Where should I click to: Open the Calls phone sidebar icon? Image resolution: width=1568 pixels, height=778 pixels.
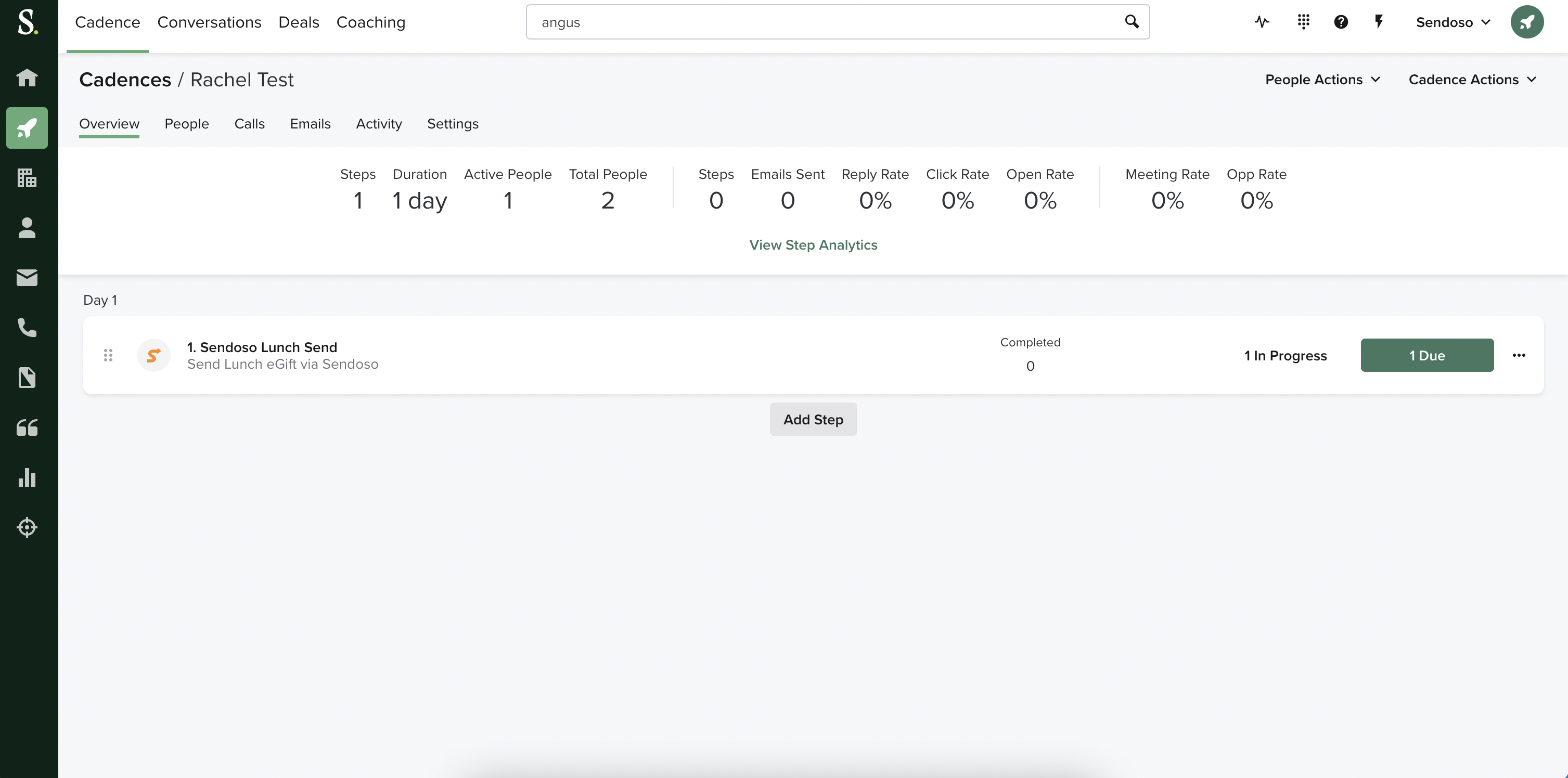[27, 328]
